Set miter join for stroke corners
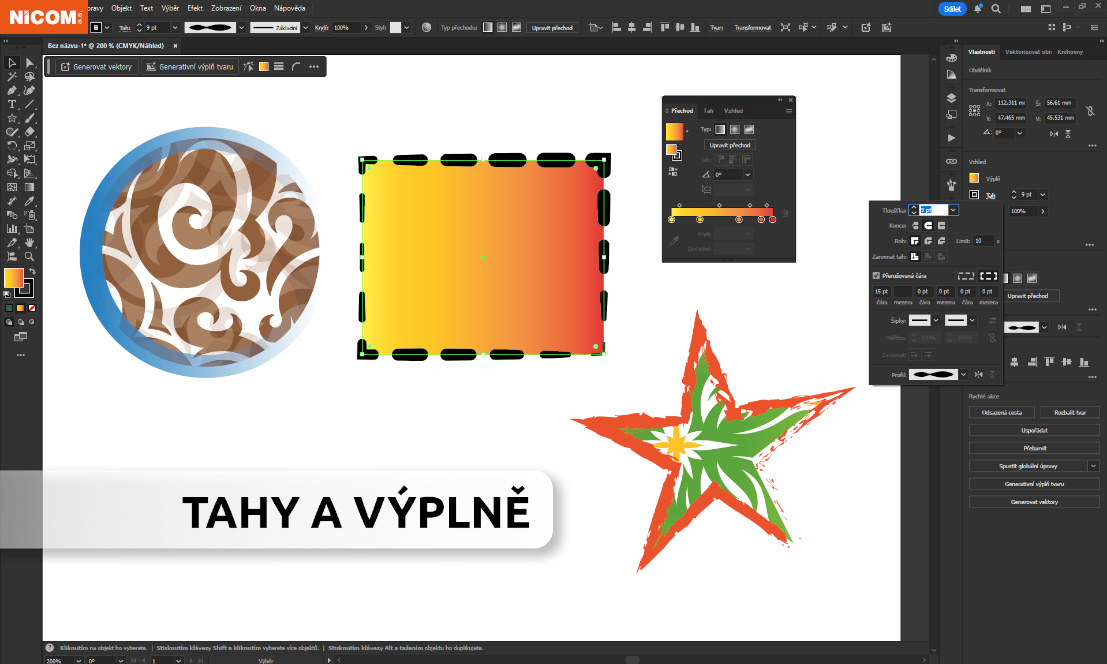 [x=915, y=241]
